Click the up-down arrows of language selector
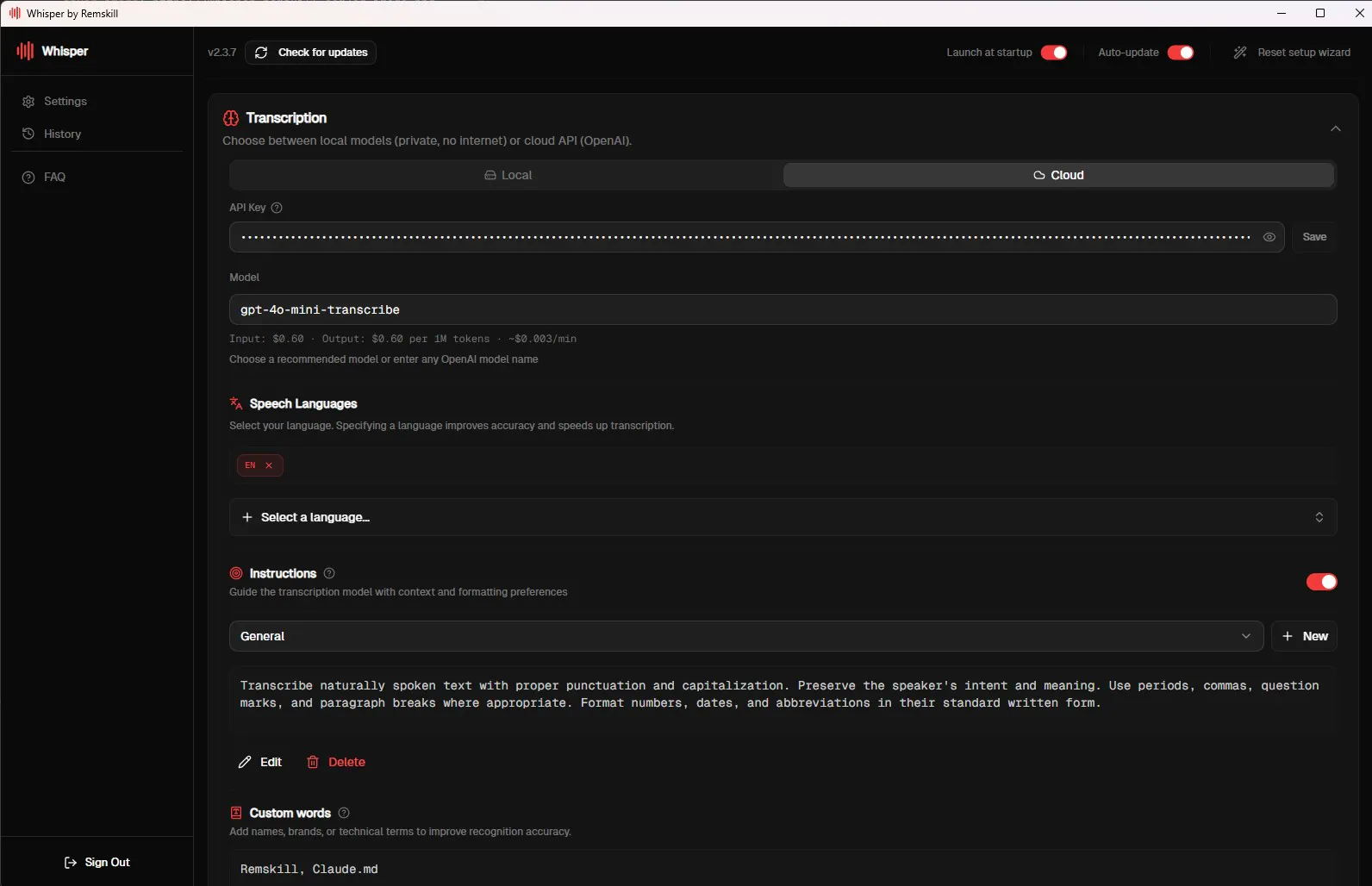Image resolution: width=1372 pixels, height=886 pixels. (x=1319, y=517)
